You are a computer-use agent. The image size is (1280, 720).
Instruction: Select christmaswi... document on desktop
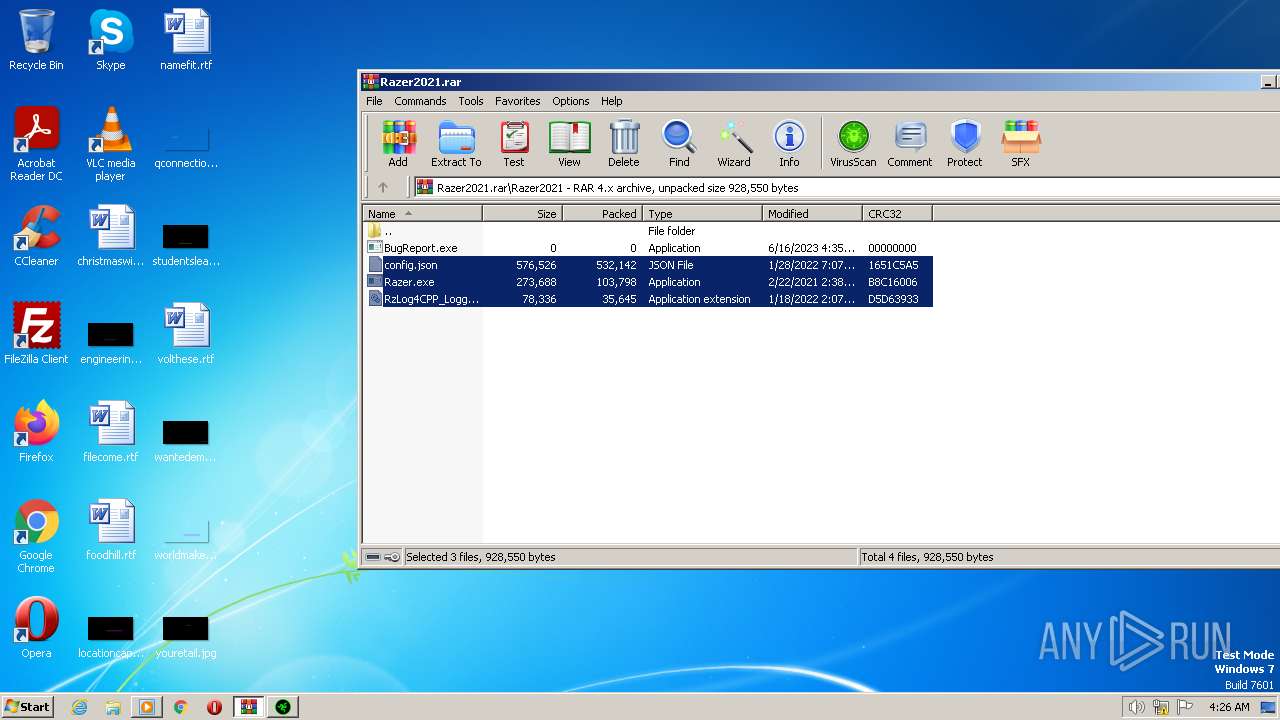click(110, 237)
